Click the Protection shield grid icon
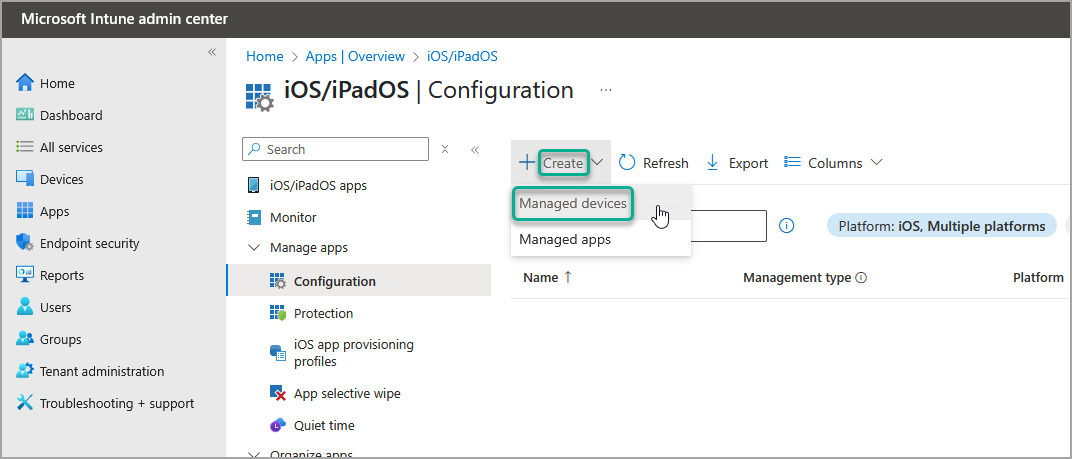 tap(278, 313)
